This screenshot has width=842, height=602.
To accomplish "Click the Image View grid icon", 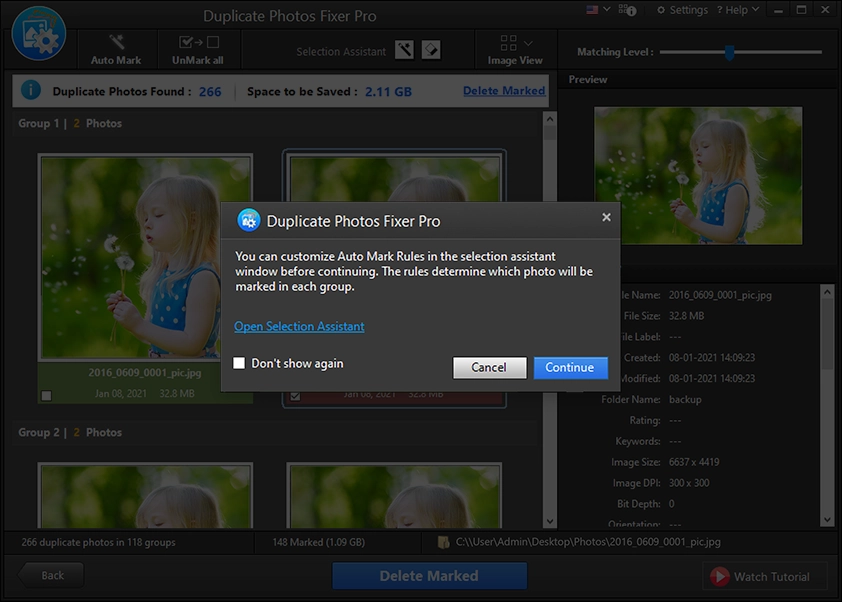I will pyautogui.click(x=508, y=42).
